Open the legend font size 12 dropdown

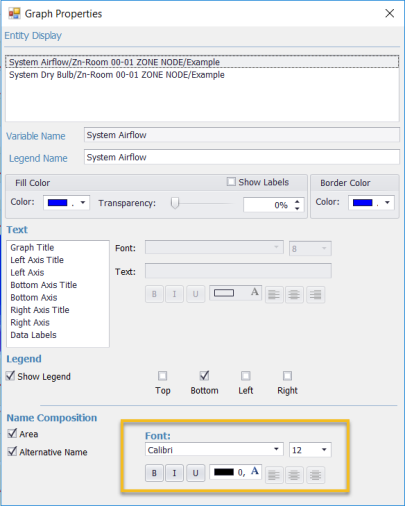pyautogui.click(x=324, y=450)
